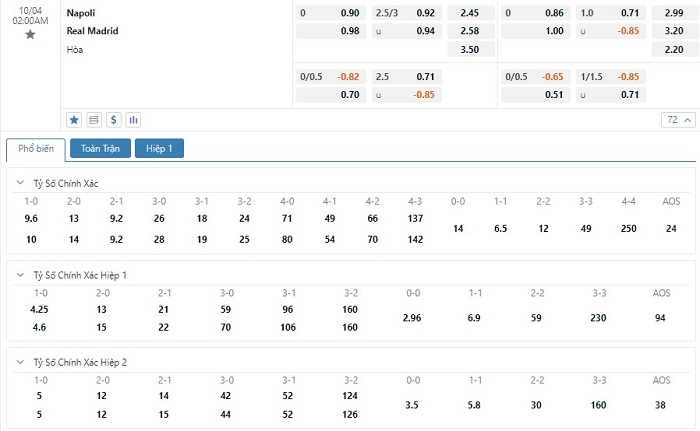Viewport: 700px width, 431px height.
Task: Open the scoreboard list icon
Action: 94,119
